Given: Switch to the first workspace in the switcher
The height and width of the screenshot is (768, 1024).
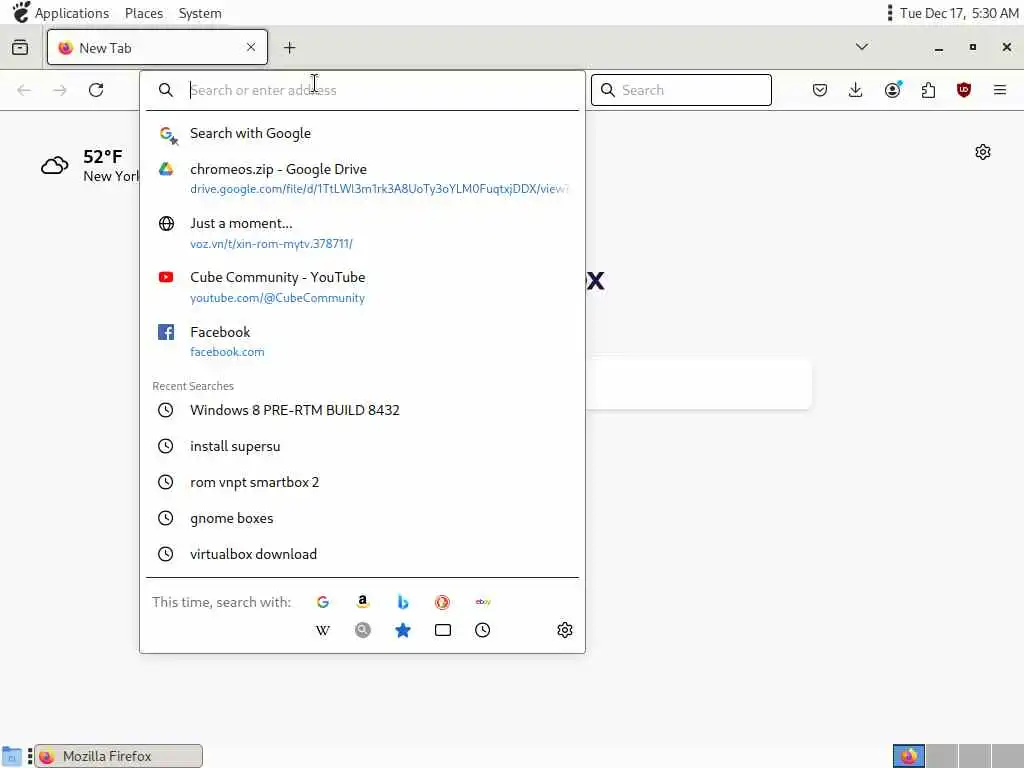Looking at the screenshot, I should [908, 756].
